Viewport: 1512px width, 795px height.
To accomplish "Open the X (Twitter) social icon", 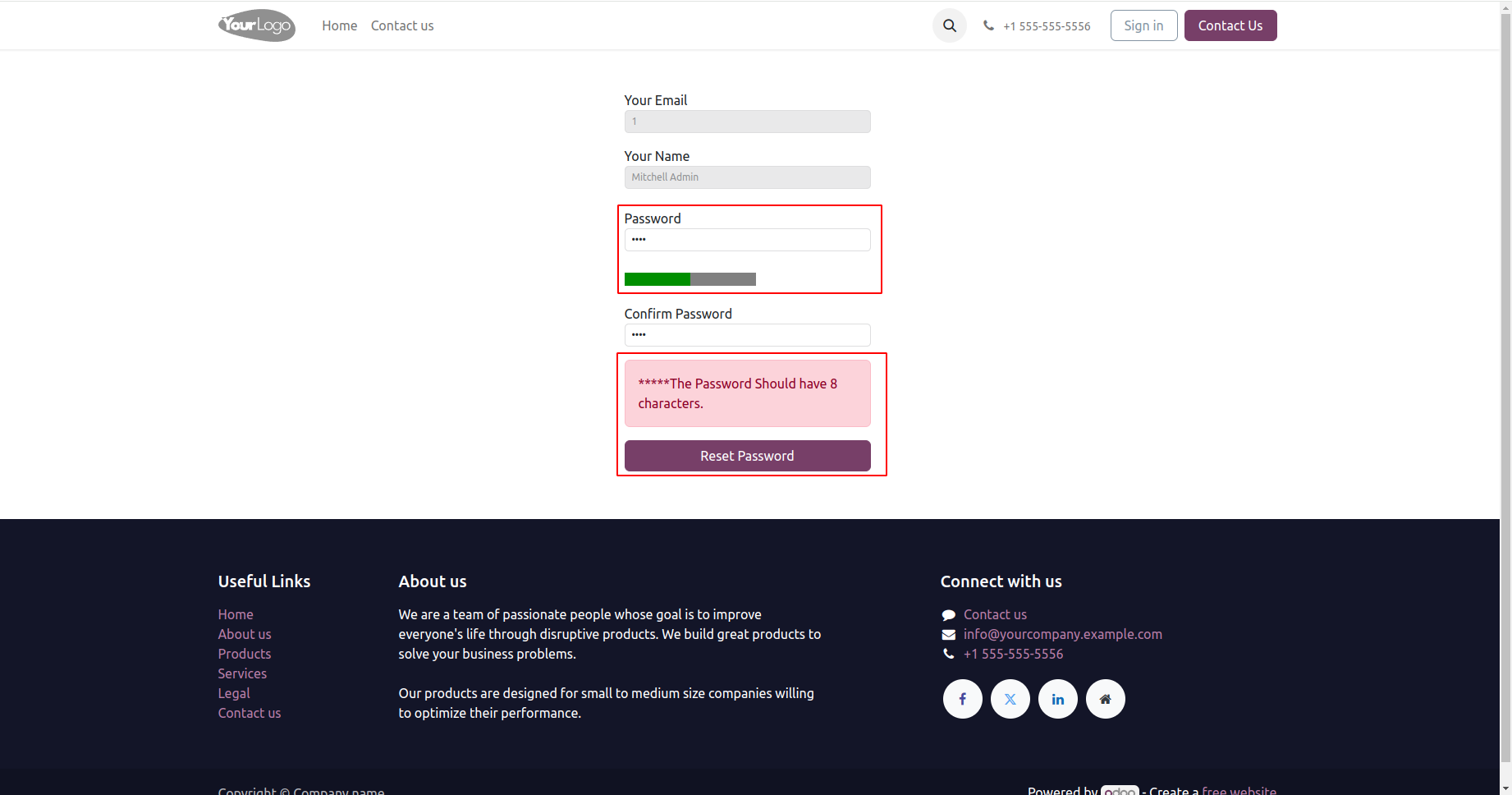I will [x=1010, y=699].
